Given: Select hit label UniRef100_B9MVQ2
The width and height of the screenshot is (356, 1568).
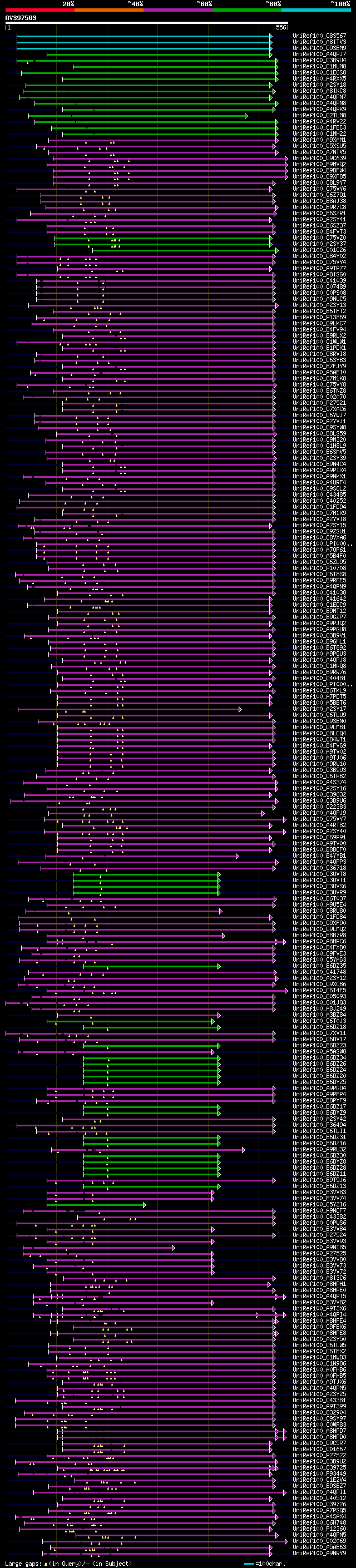Looking at the screenshot, I should coord(319,164).
